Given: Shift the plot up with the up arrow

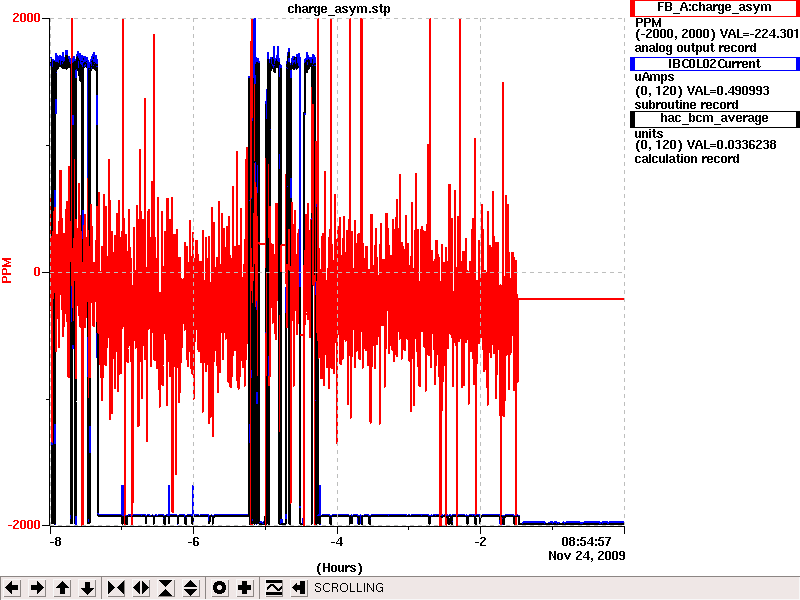Looking at the screenshot, I should 62,588.
